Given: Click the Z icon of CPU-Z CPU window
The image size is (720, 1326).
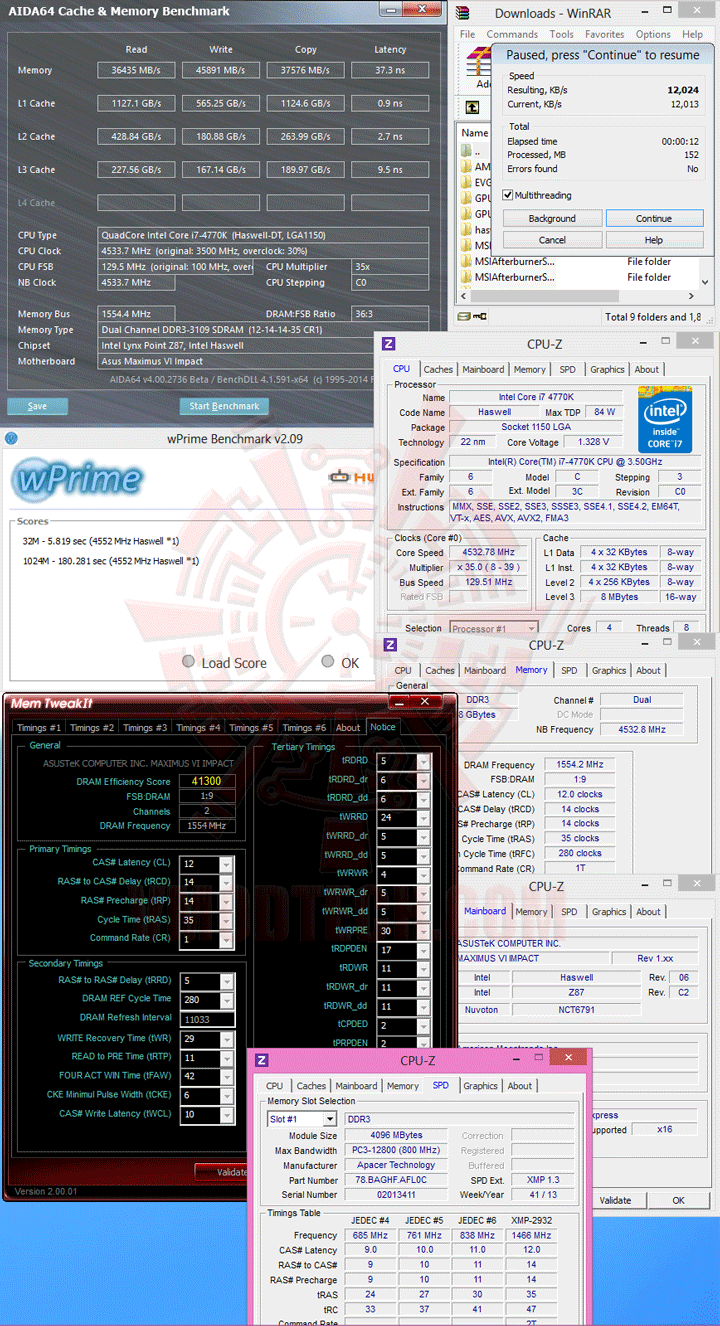Looking at the screenshot, I should pyautogui.click(x=390, y=344).
